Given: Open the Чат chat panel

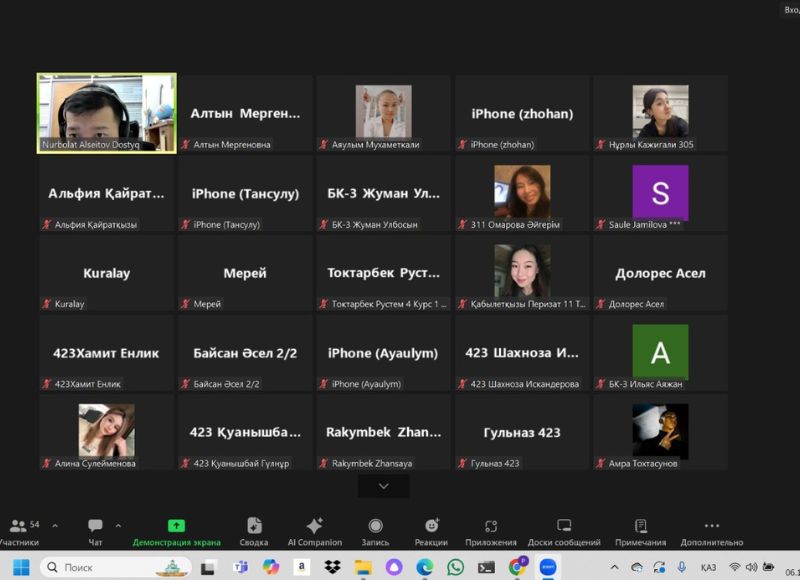Looking at the screenshot, I should point(95,530).
